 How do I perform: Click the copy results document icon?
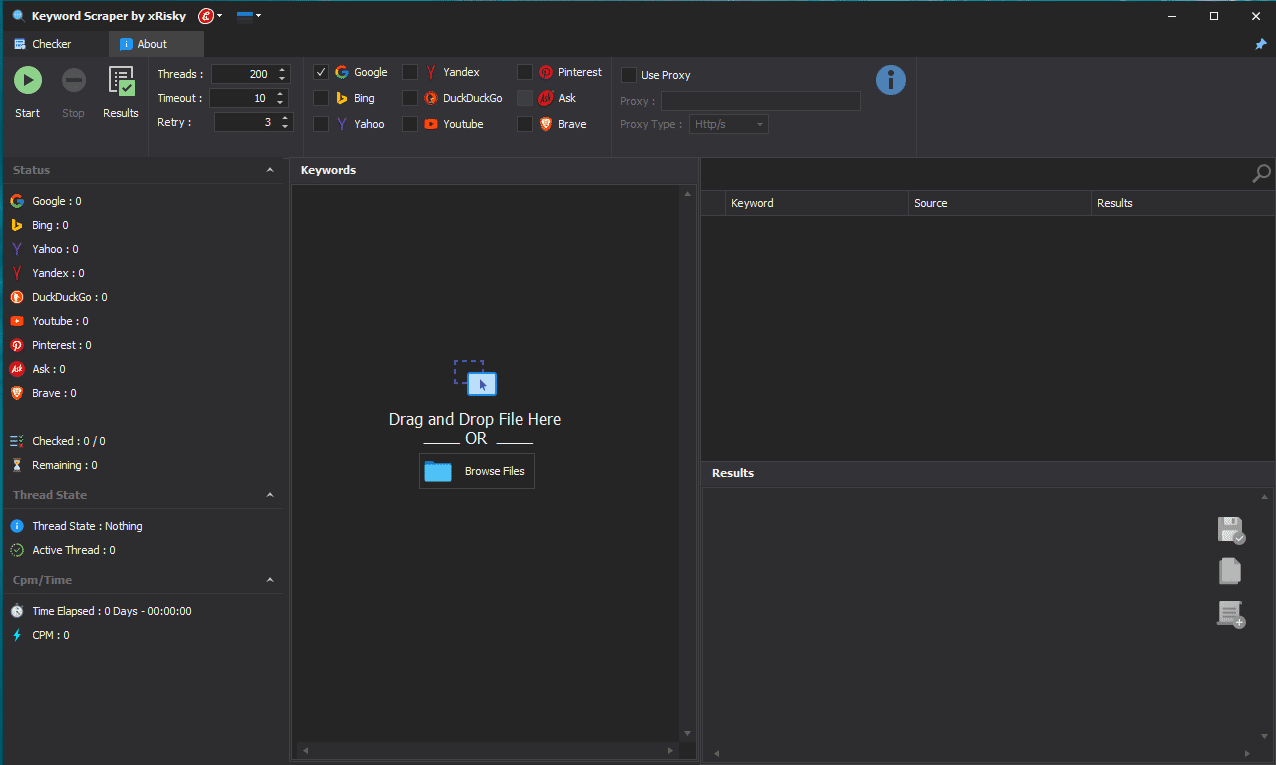[1230, 571]
